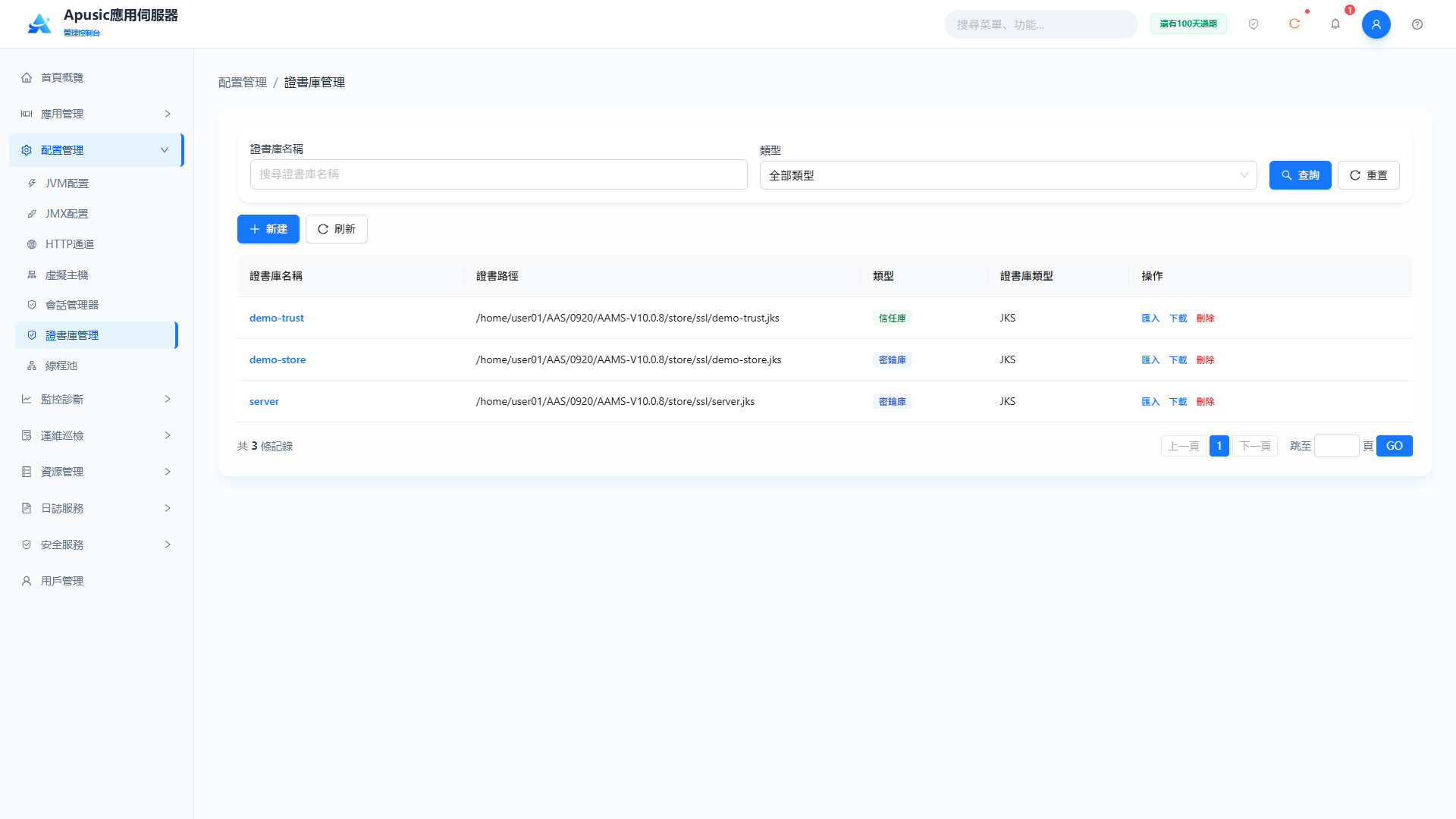Open the shield security icon in header
Viewport: 1456px width, 819px height.
(1254, 24)
